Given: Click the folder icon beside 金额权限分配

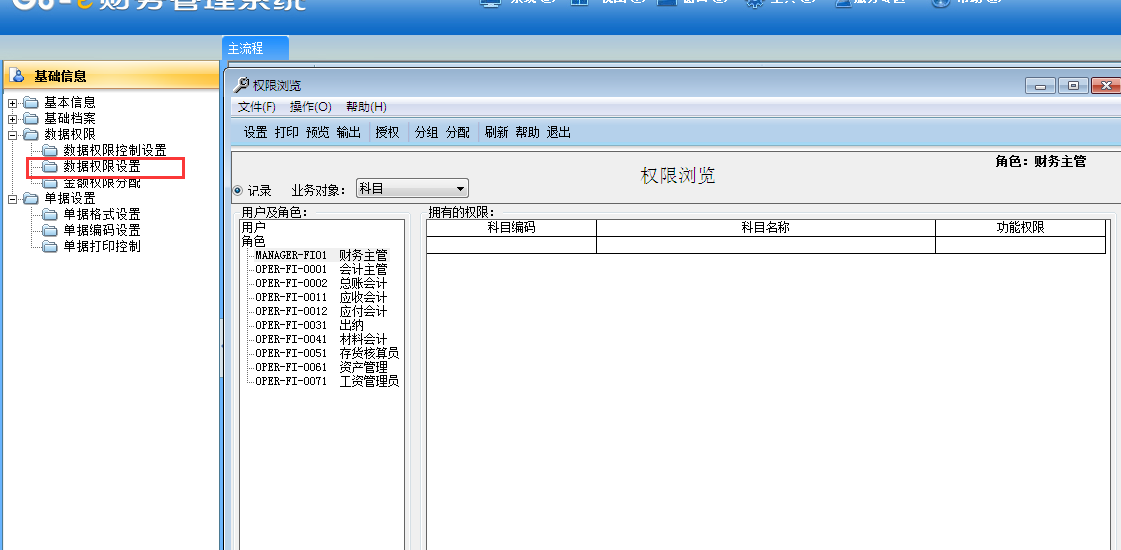Looking at the screenshot, I should pos(50,183).
